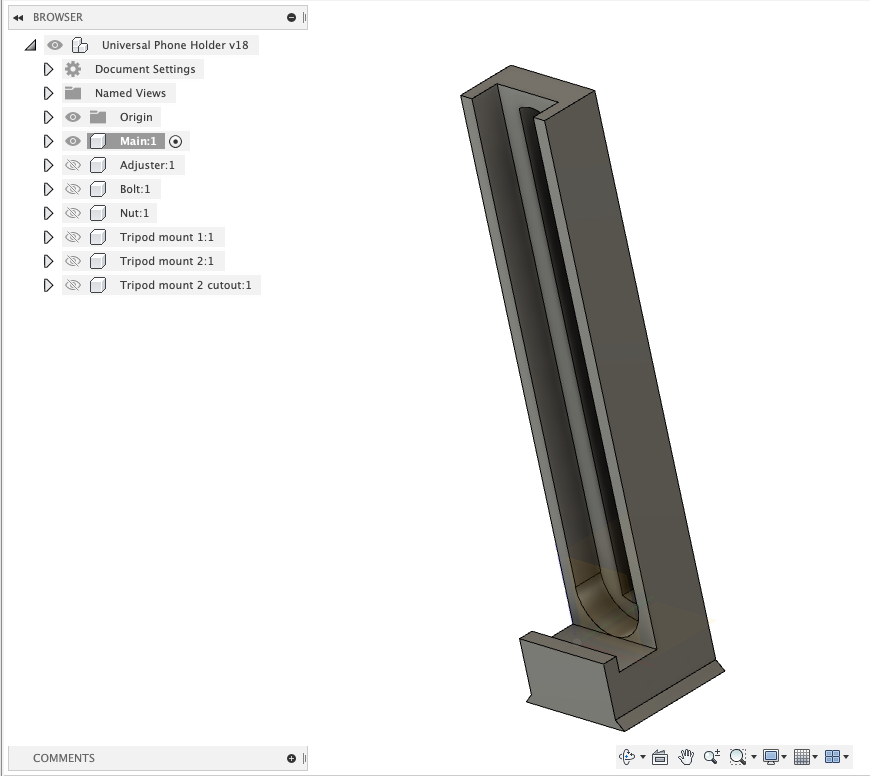Screen dimensions: 870x776
Task: Select Adjuster:1 label
Action: coord(147,165)
